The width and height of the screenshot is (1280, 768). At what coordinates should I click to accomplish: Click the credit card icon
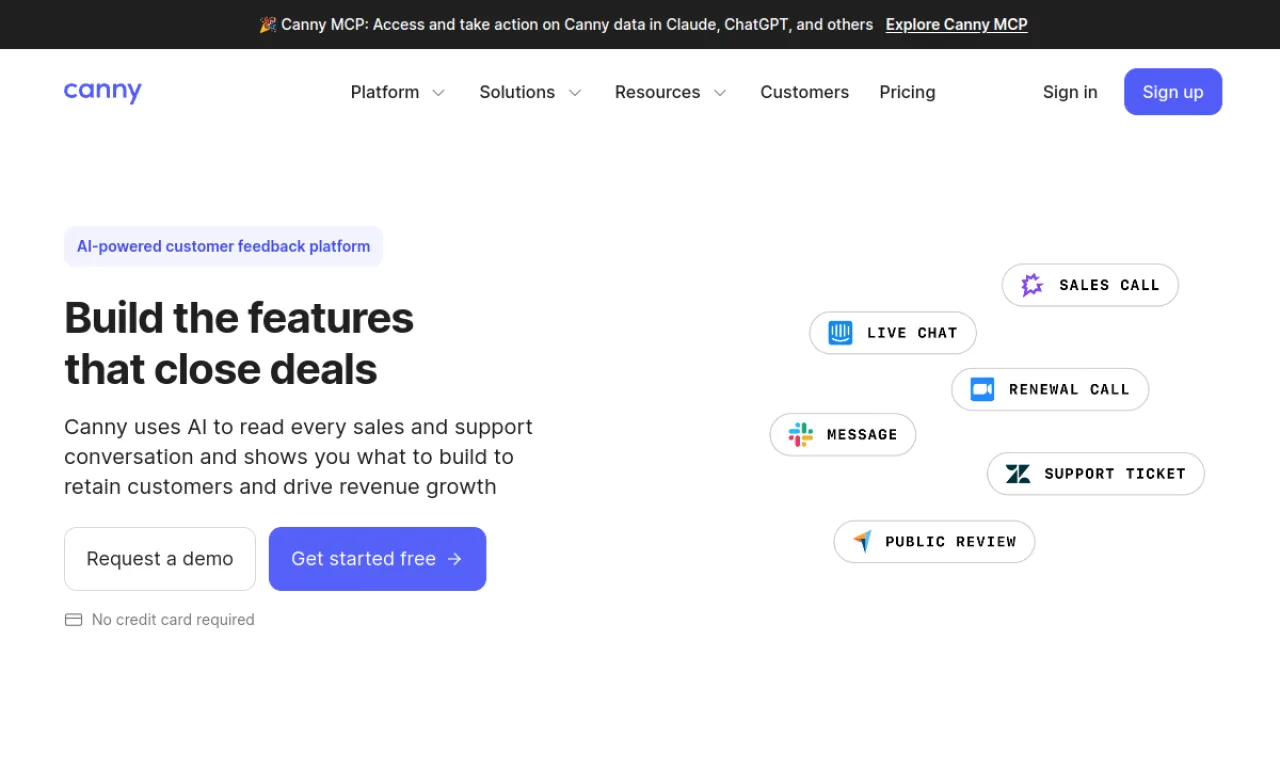73,620
